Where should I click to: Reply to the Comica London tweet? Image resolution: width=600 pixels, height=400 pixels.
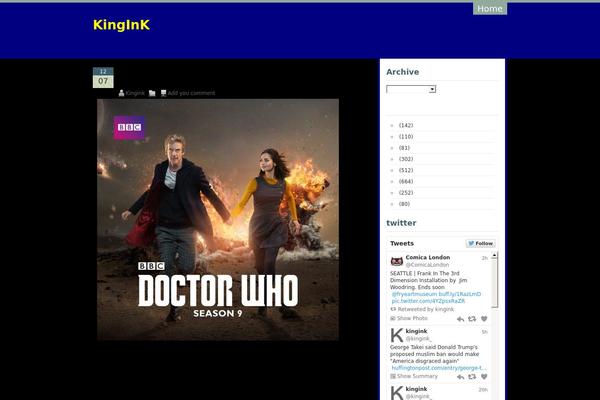[460, 319]
